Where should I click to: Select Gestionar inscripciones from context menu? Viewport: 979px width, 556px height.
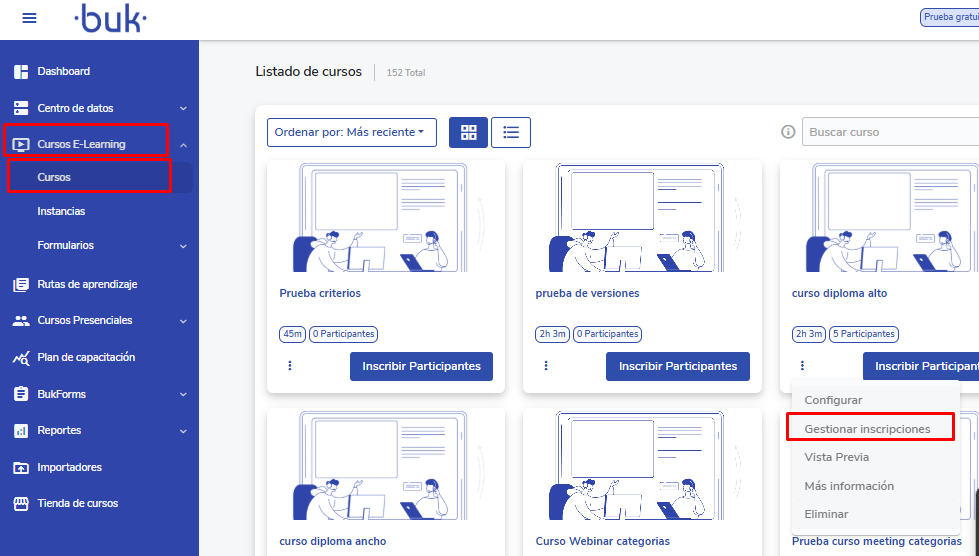pos(867,429)
